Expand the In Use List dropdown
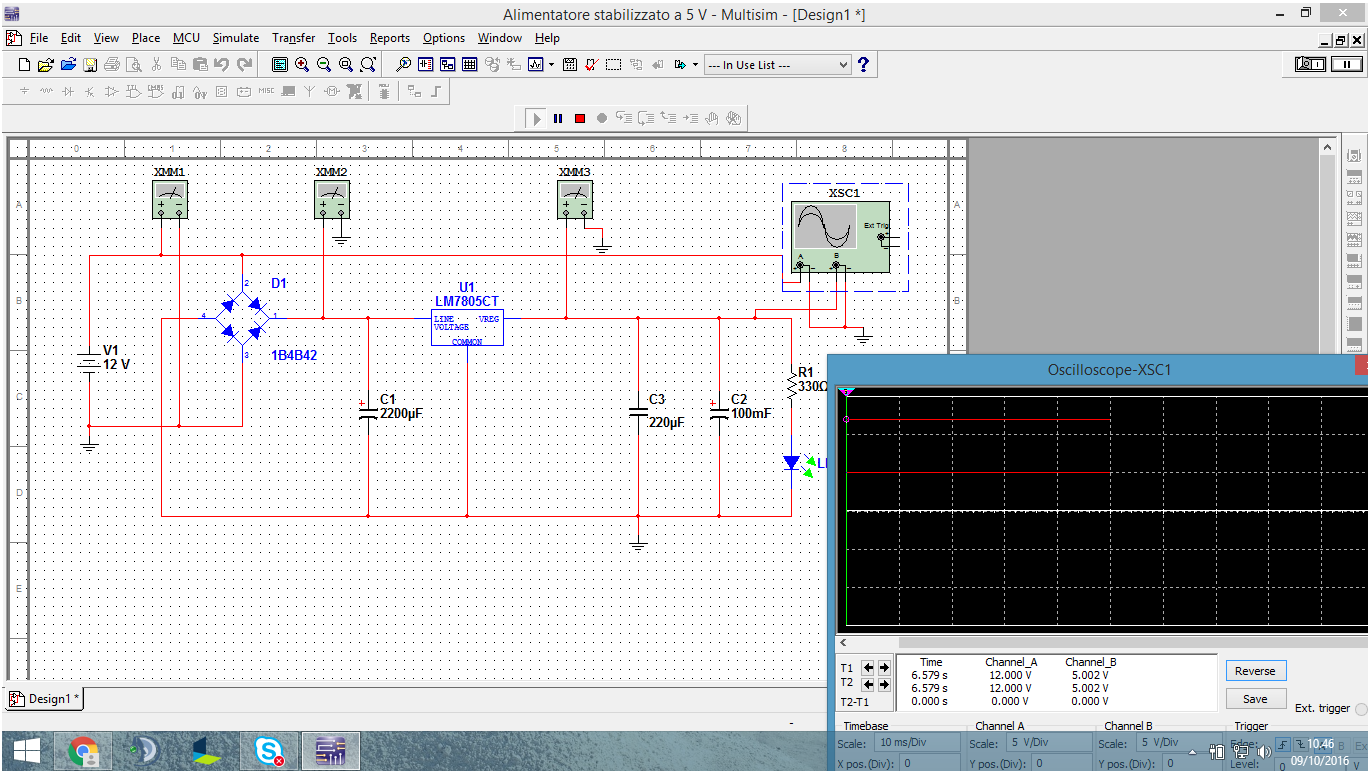The height and width of the screenshot is (773, 1371). tap(842, 65)
